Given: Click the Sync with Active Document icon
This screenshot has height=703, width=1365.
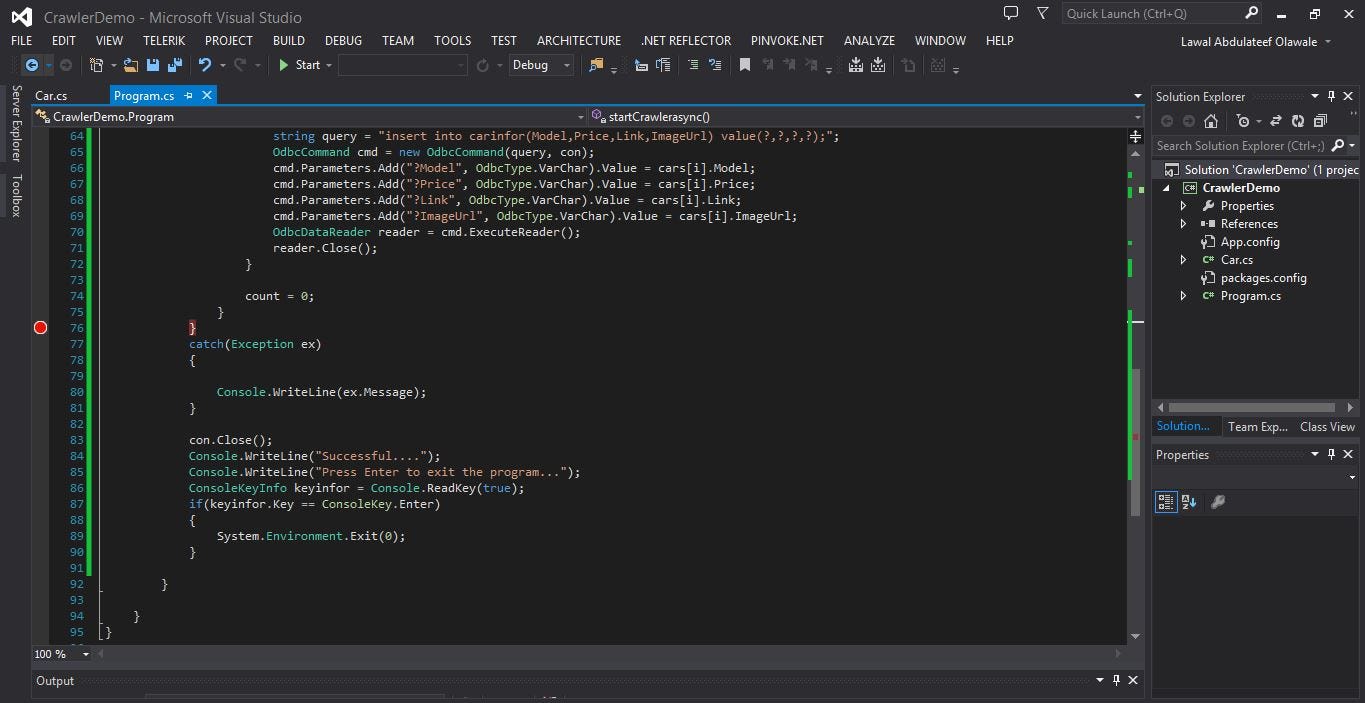Looking at the screenshot, I should 1276,121.
